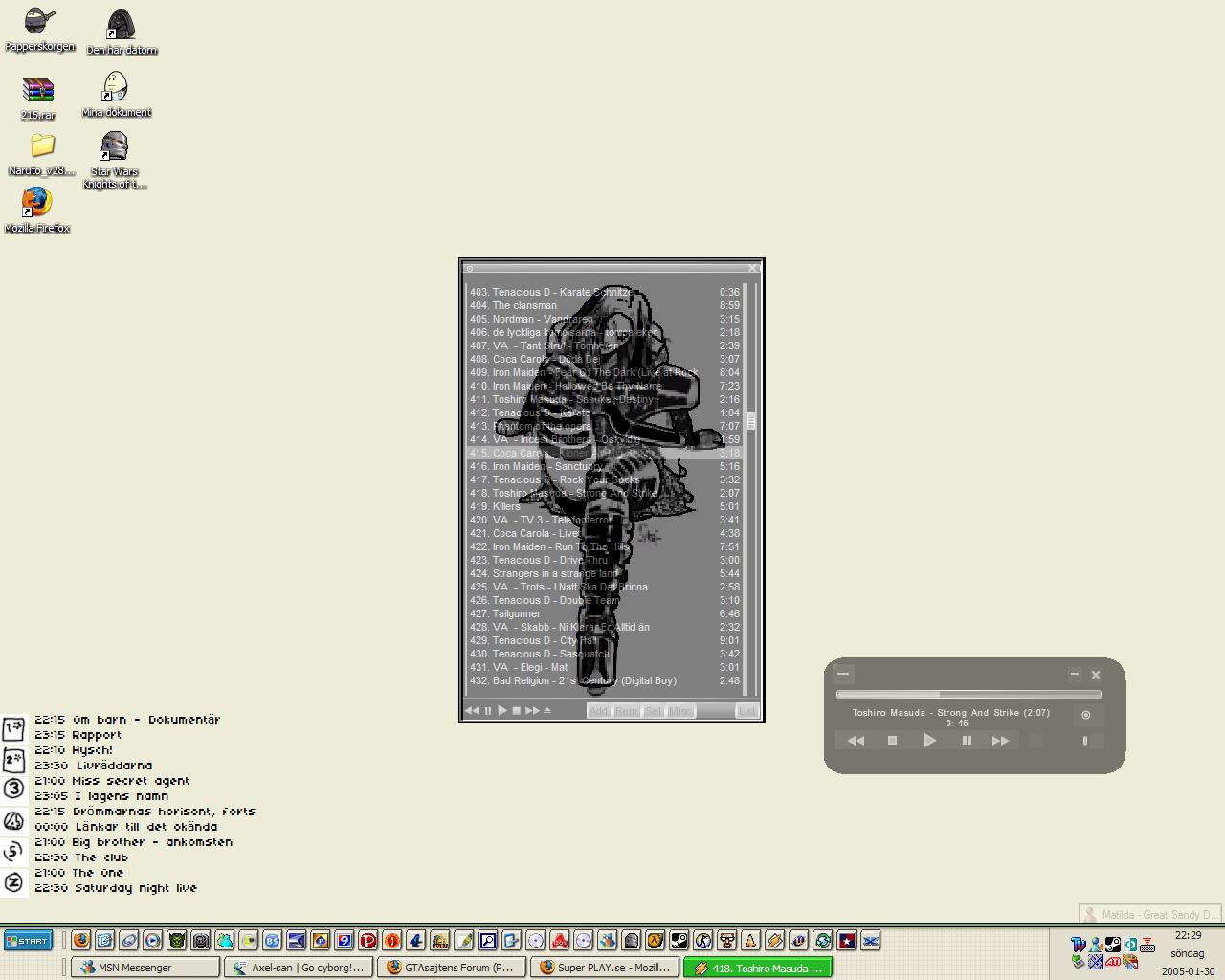This screenshot has height=980, width=1225.
Task: Click the circular target icon in mini player
Action: pos(1085,715)
